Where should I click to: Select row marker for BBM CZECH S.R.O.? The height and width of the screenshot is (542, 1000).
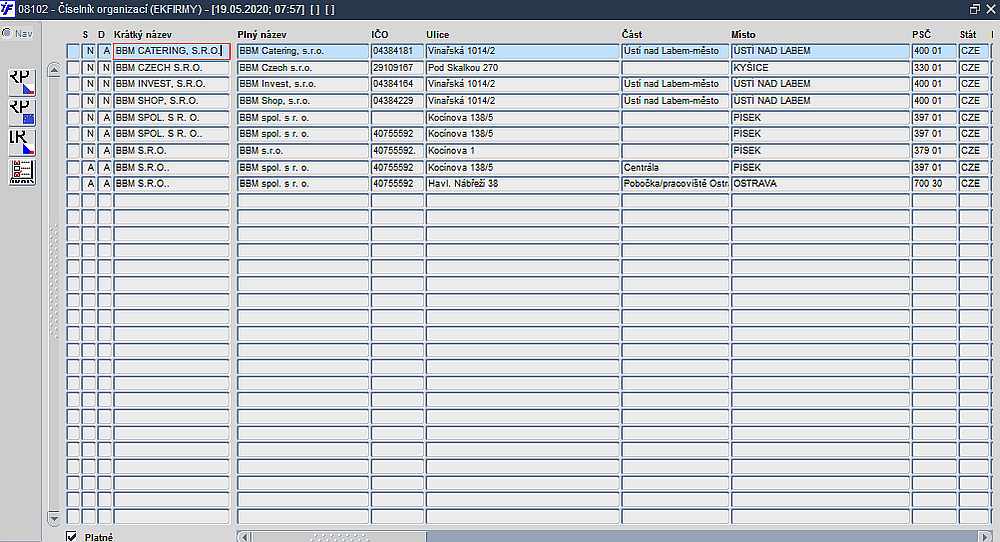[x=73, y=68]
